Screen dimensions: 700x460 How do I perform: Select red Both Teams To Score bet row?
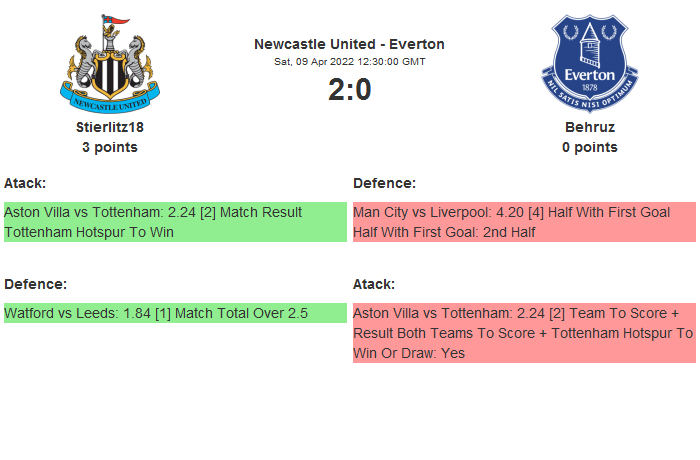click(524, 333)
